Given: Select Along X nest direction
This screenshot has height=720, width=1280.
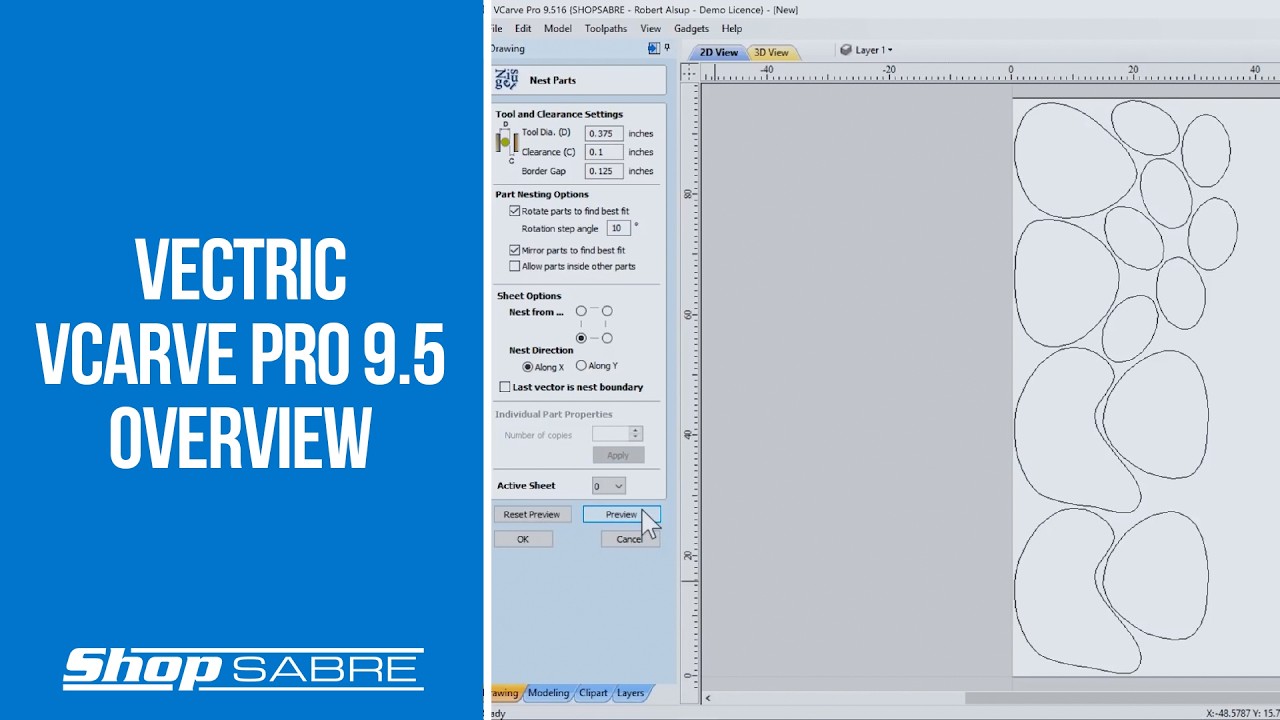Looking at the screenshot, I should click(x=528, y=367).
